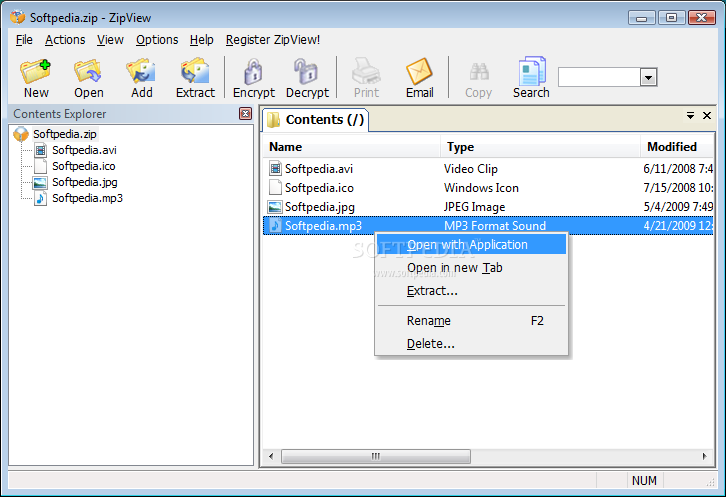Image resolution: width=726 pixels, height=497 pixels.
Task: Click the Search toolbar icon
Action: coord(532,71)
